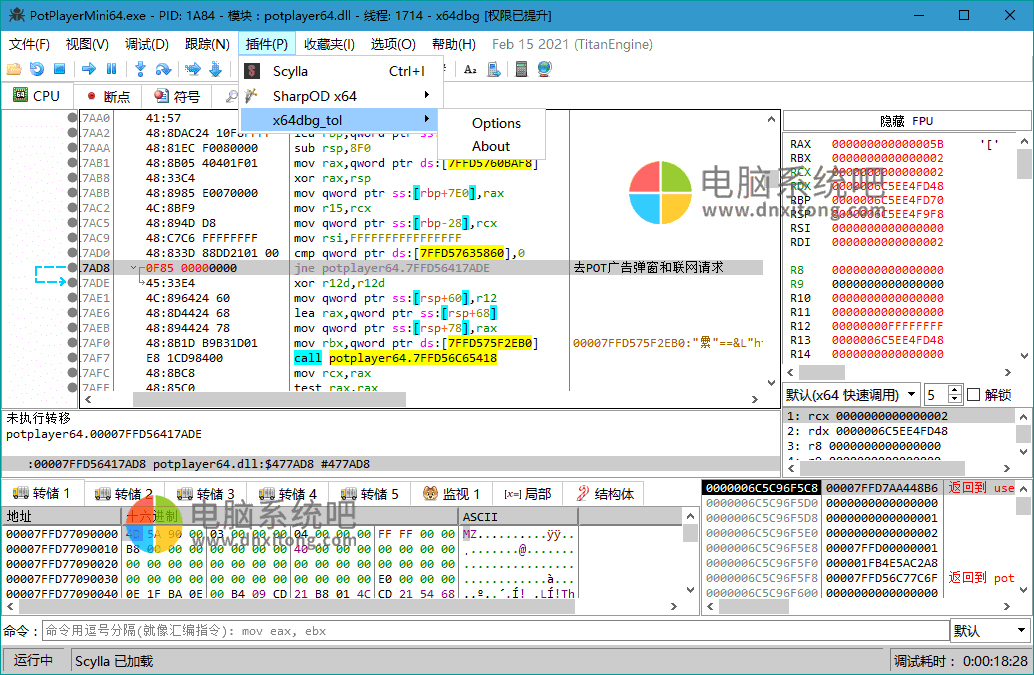Open the 跟踪(N) menu
The width and height of the screenshot is (1034, 675).
(x=207, y=44)
